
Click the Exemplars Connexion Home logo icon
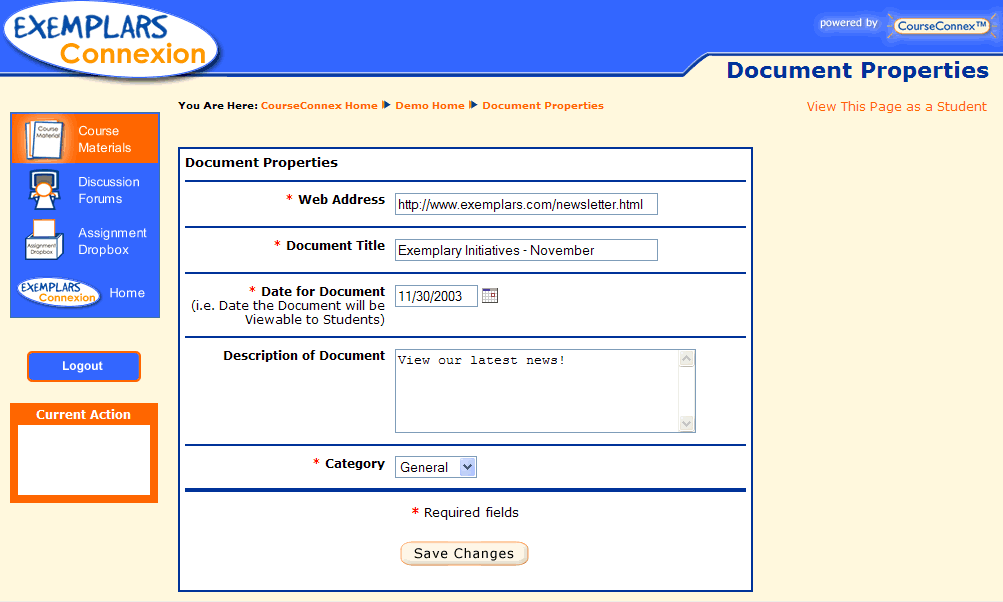(x=58, y=293)
